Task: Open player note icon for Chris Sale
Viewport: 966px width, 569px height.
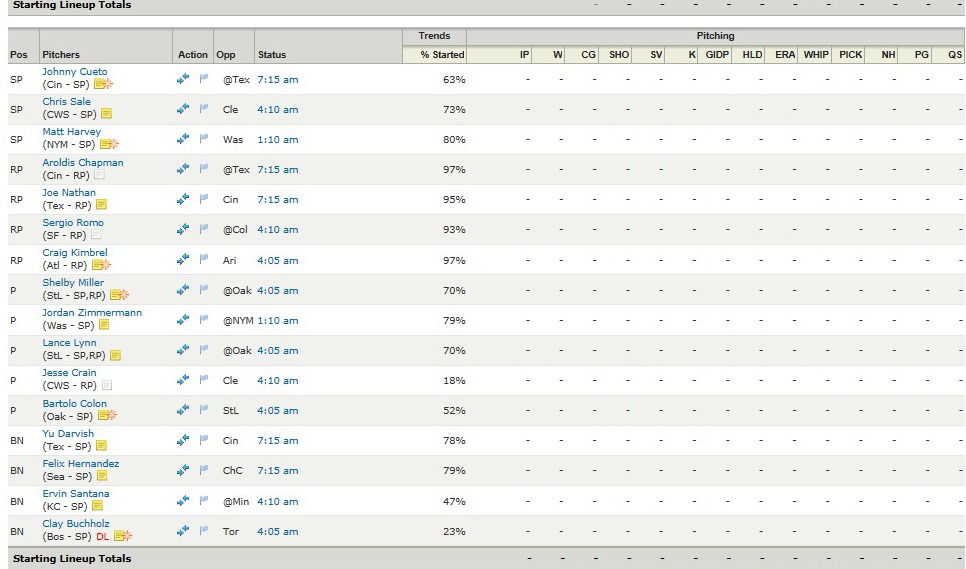Action: click(106, 114)
